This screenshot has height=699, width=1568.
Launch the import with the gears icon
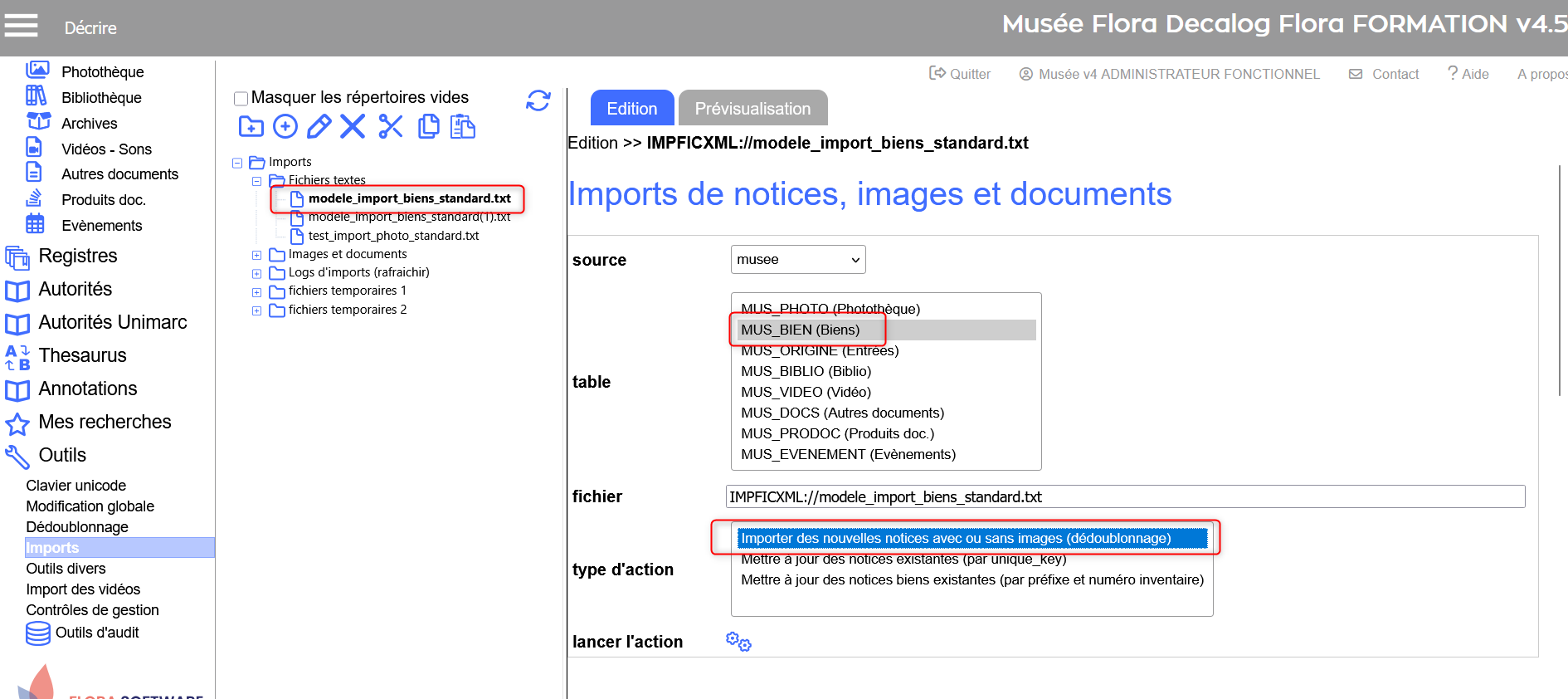[738, 642]
